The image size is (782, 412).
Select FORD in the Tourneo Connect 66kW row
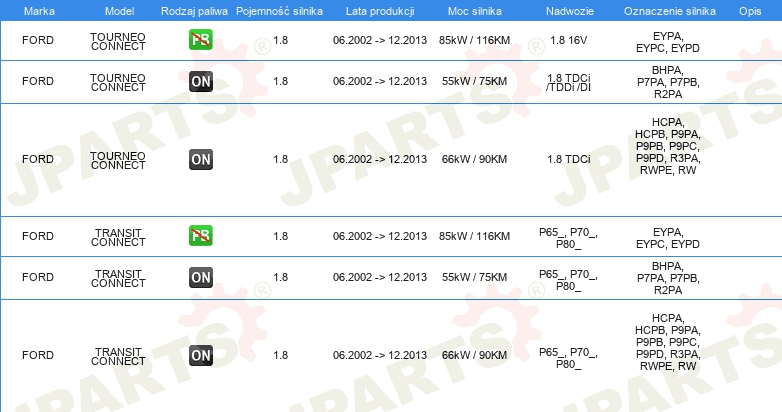pyautogui.click(x=38, y=160)
